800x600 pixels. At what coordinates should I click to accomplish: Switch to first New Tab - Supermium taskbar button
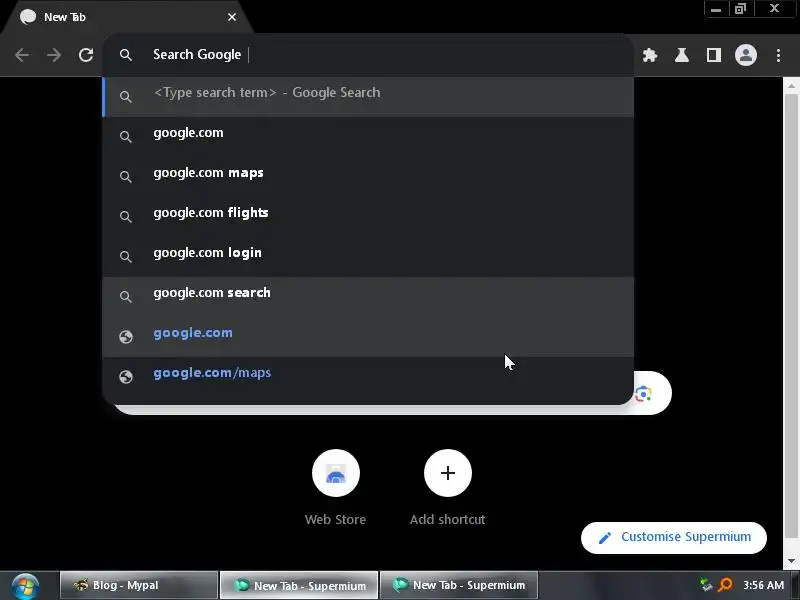[299, 585]
